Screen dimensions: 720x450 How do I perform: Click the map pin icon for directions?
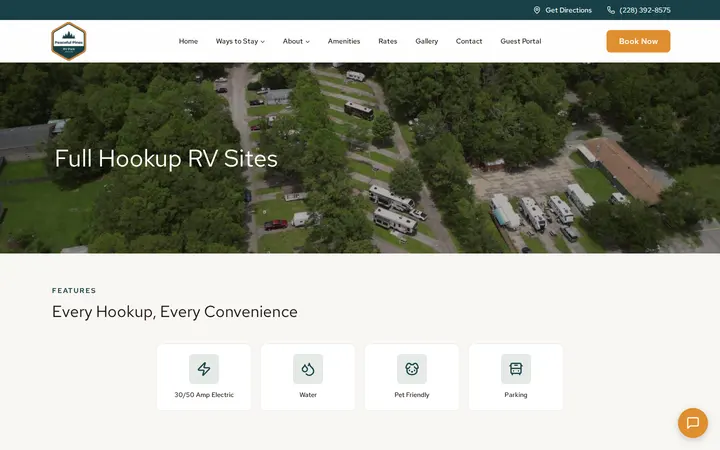coord(536,10)
